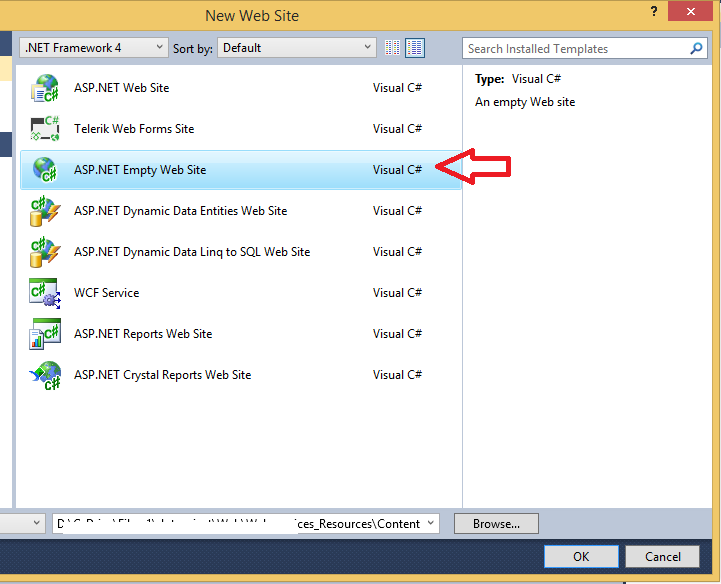Viewport: 721px width, 584px height.
Task: Click the ASP.NET Web Site globe icon
Action: 45,88
